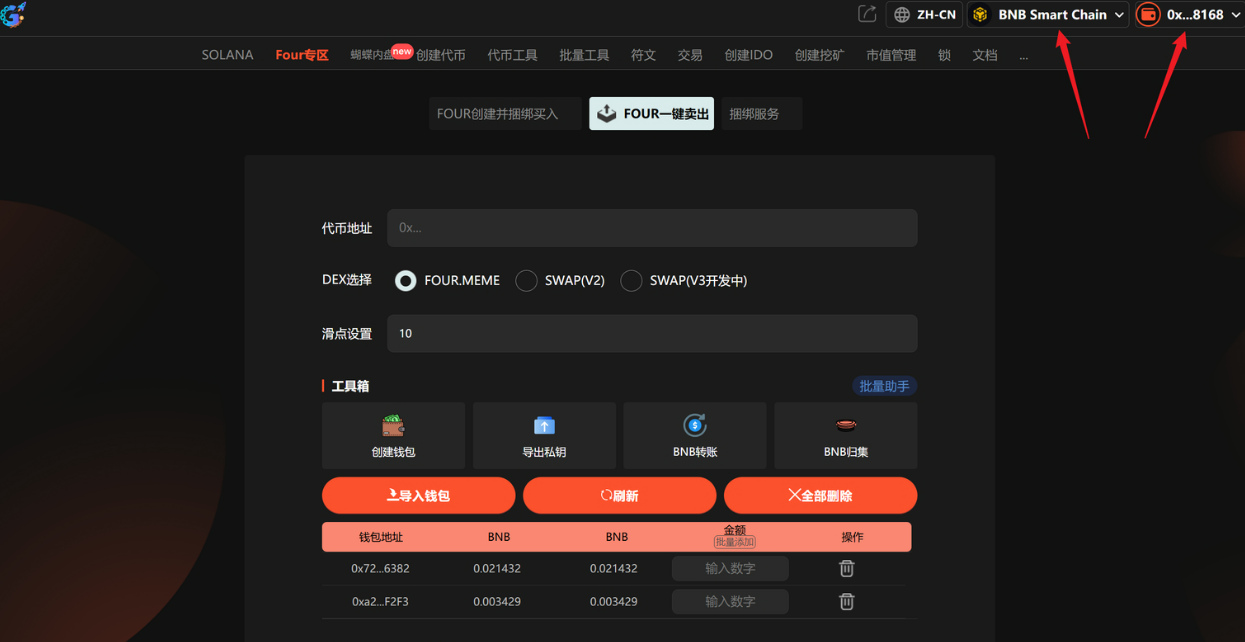Click the site logo in the top-left corner
This screenshot has width=1245, height=642.
14,16
